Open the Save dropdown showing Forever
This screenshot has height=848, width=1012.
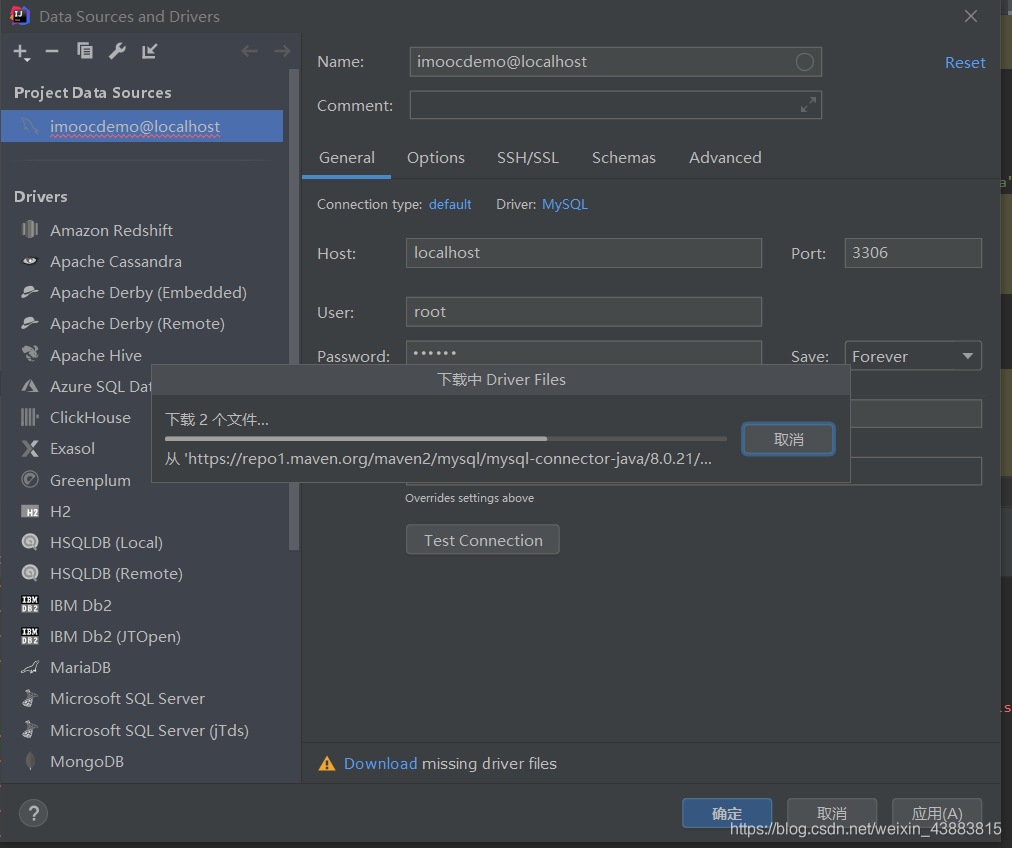pos(913,356)
